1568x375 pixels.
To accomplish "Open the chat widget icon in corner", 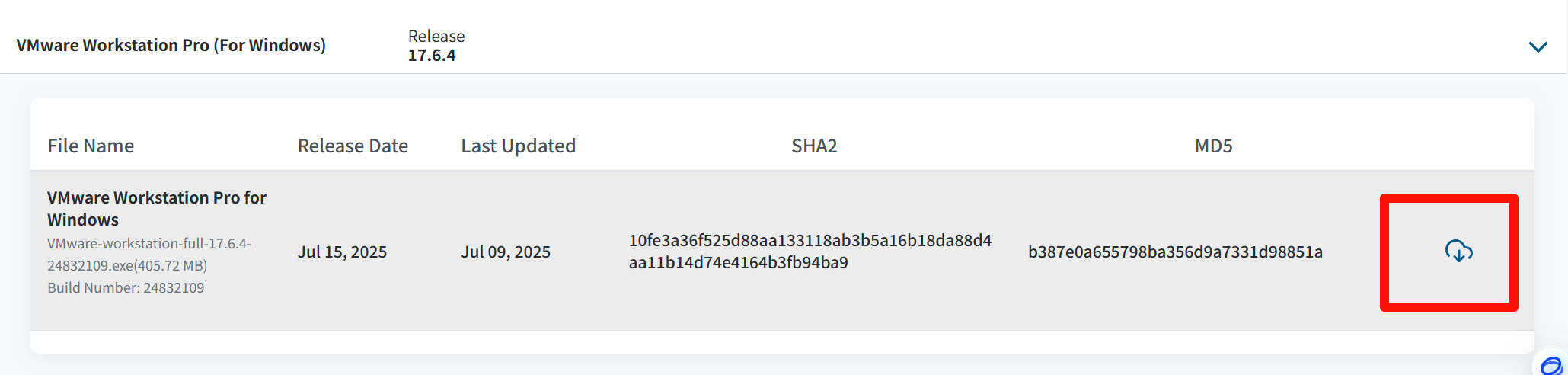I will [1552, 366].
